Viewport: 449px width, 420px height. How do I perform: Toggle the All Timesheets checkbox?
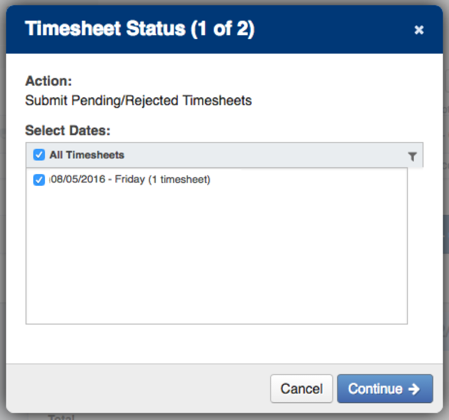(39, 155)
